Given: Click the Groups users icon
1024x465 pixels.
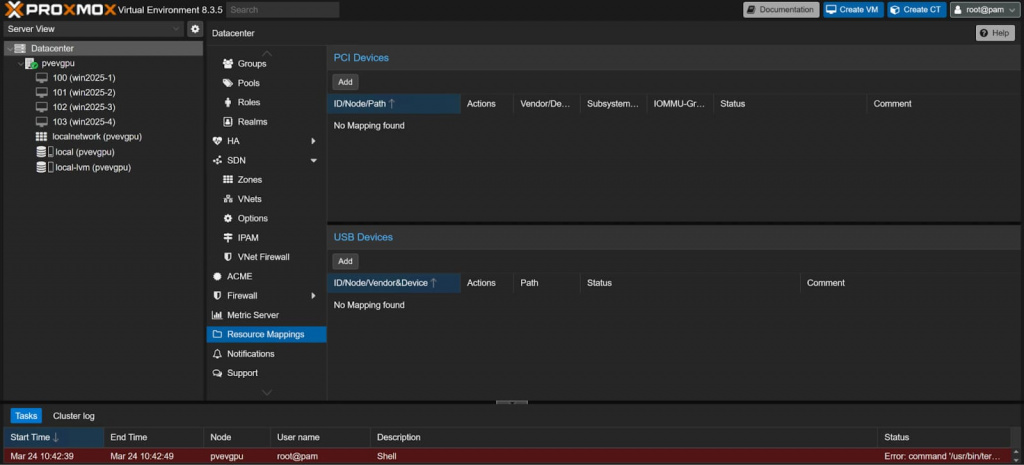Looking at the screenshot, I should [228, 64].
